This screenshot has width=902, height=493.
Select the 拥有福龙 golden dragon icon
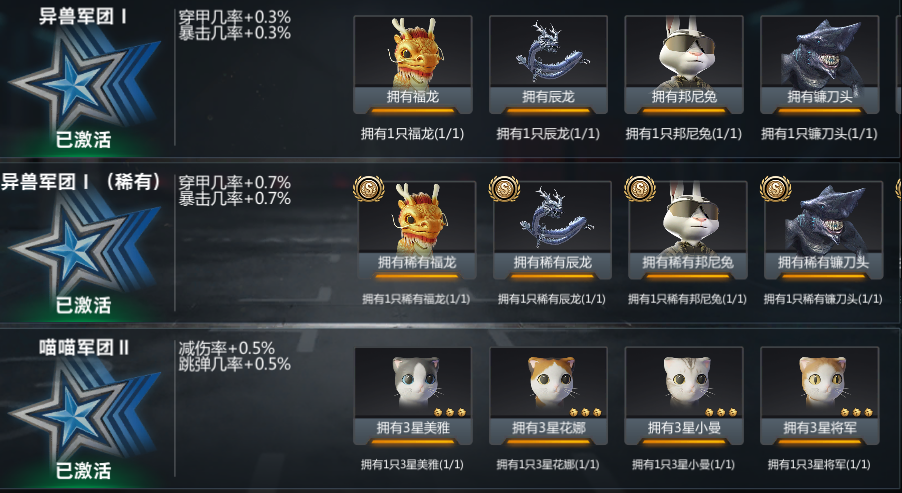click(x=412, y=64)
